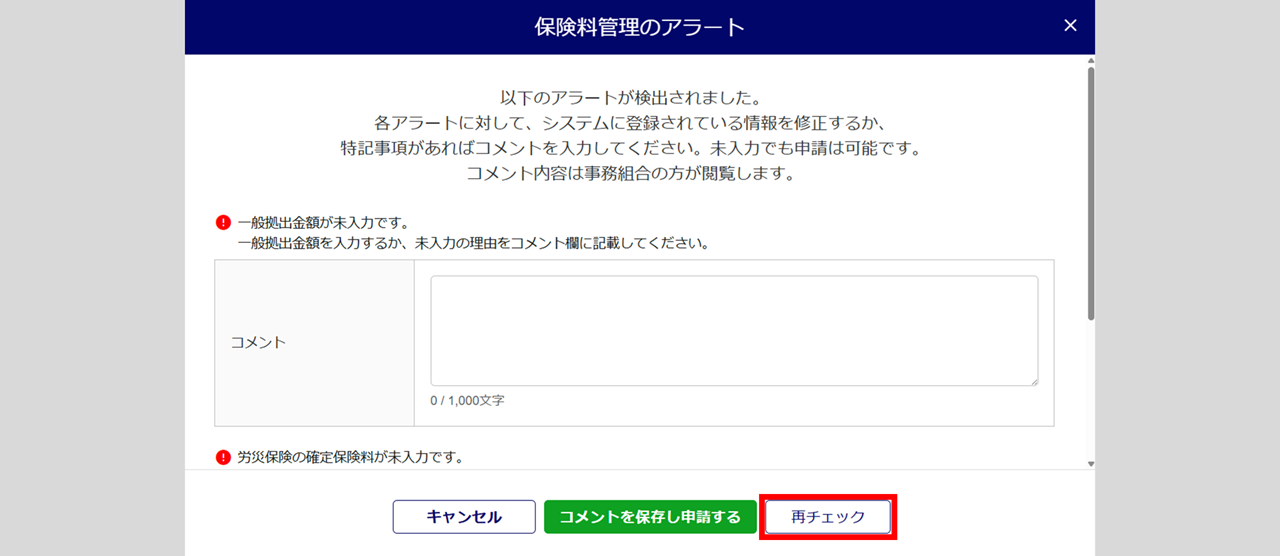Click the text 労災保険の確定保険料が未入力です。

[351, 457]
